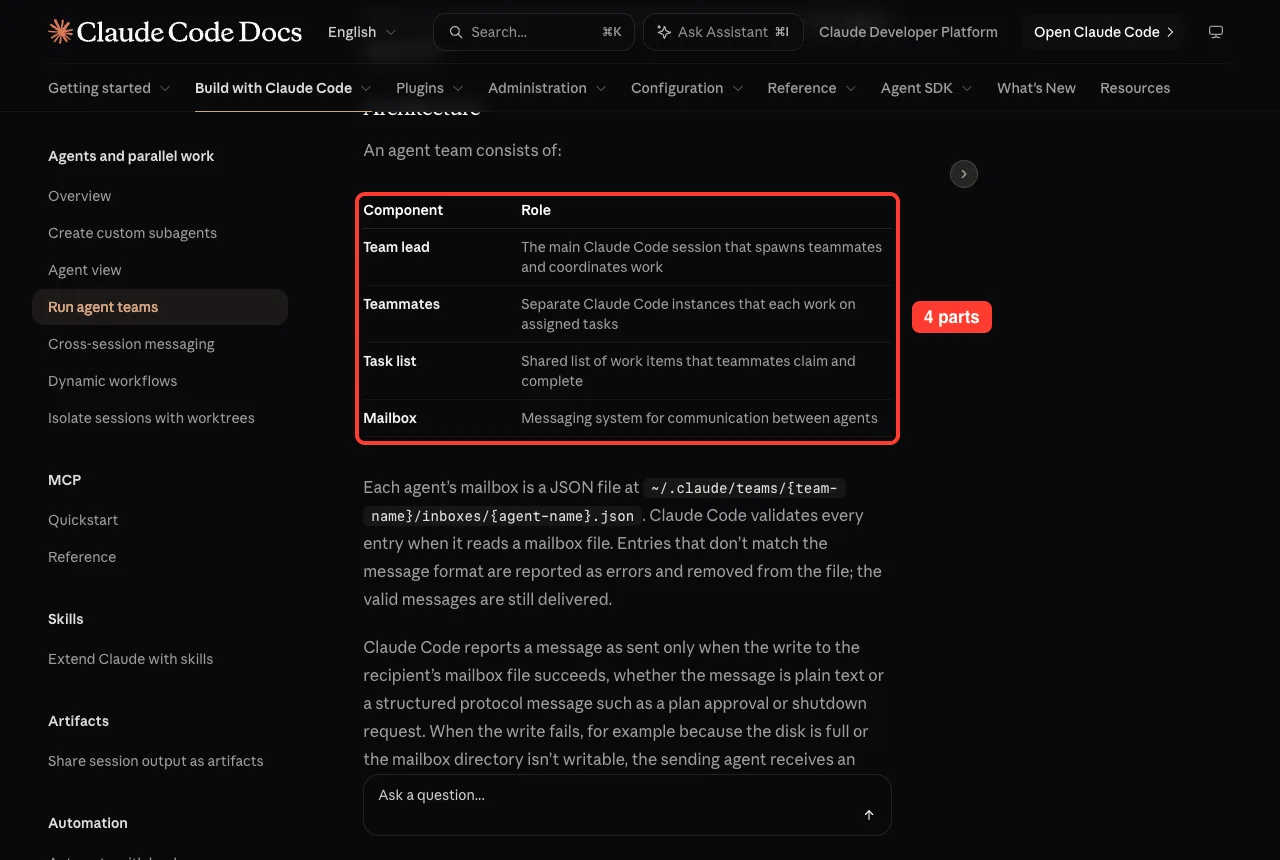Viewport: 1280px width, 860px height.
Task: Click the magnifying glass search icon
Action: (x=456, y=32)
